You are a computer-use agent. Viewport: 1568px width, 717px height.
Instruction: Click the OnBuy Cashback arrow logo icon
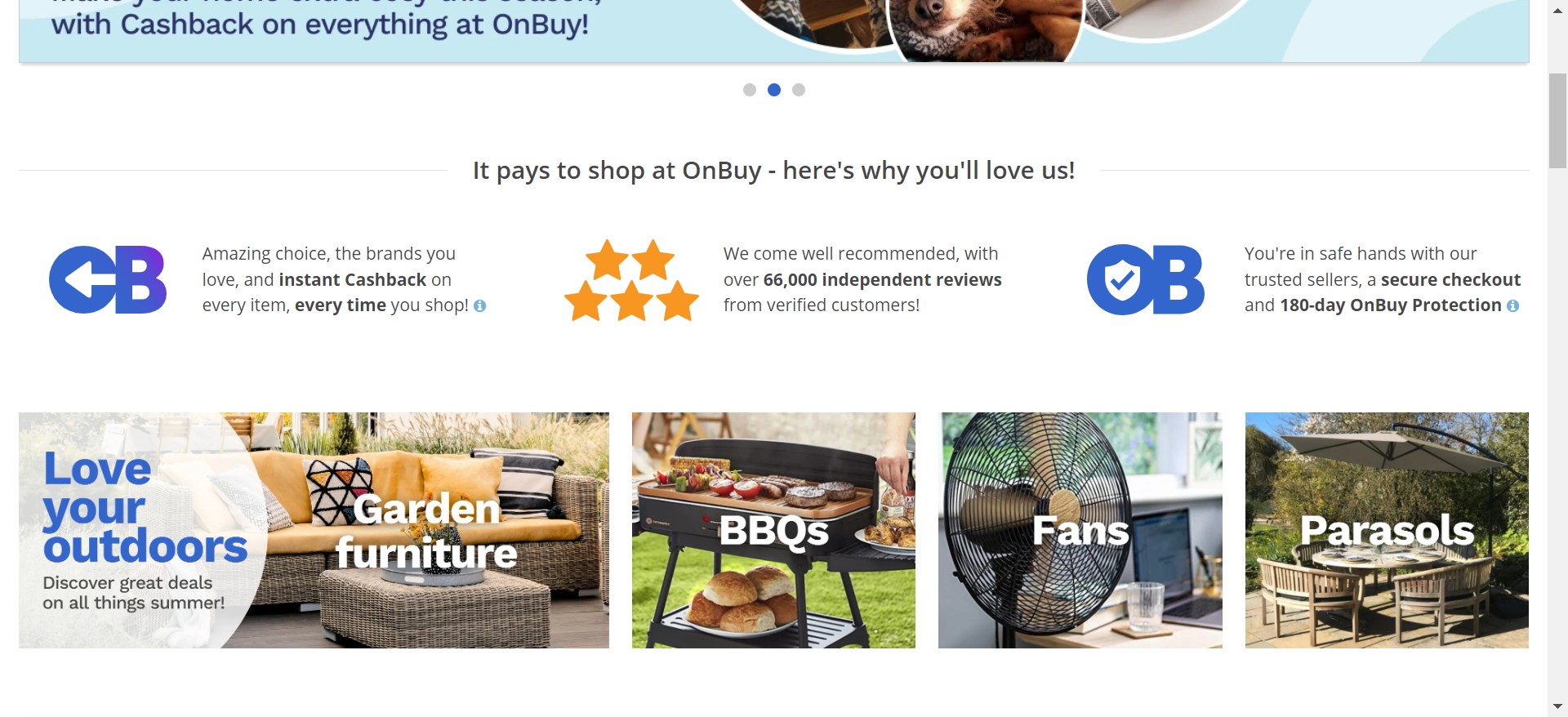(x=108, y=279)
